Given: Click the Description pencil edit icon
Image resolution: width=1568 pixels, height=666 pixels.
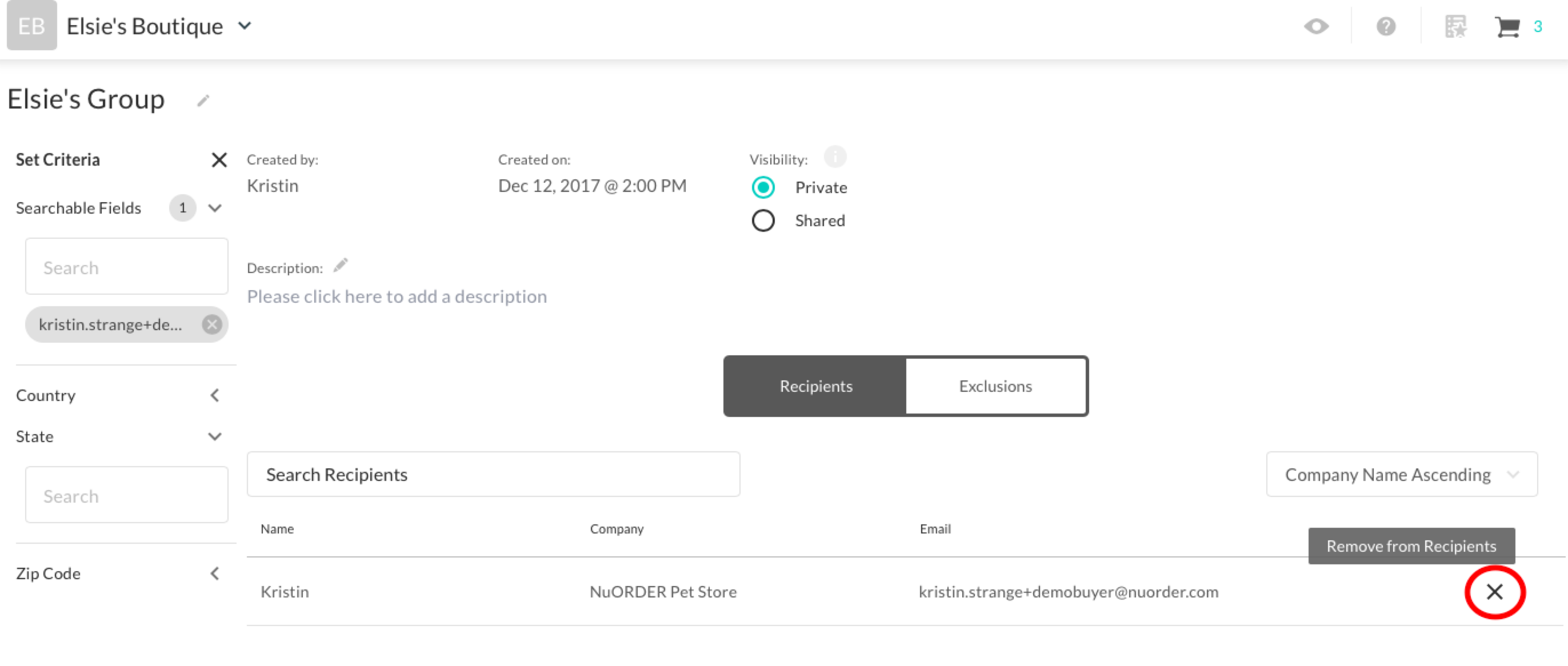Looking at the screenshot, I should pos(340,265).
